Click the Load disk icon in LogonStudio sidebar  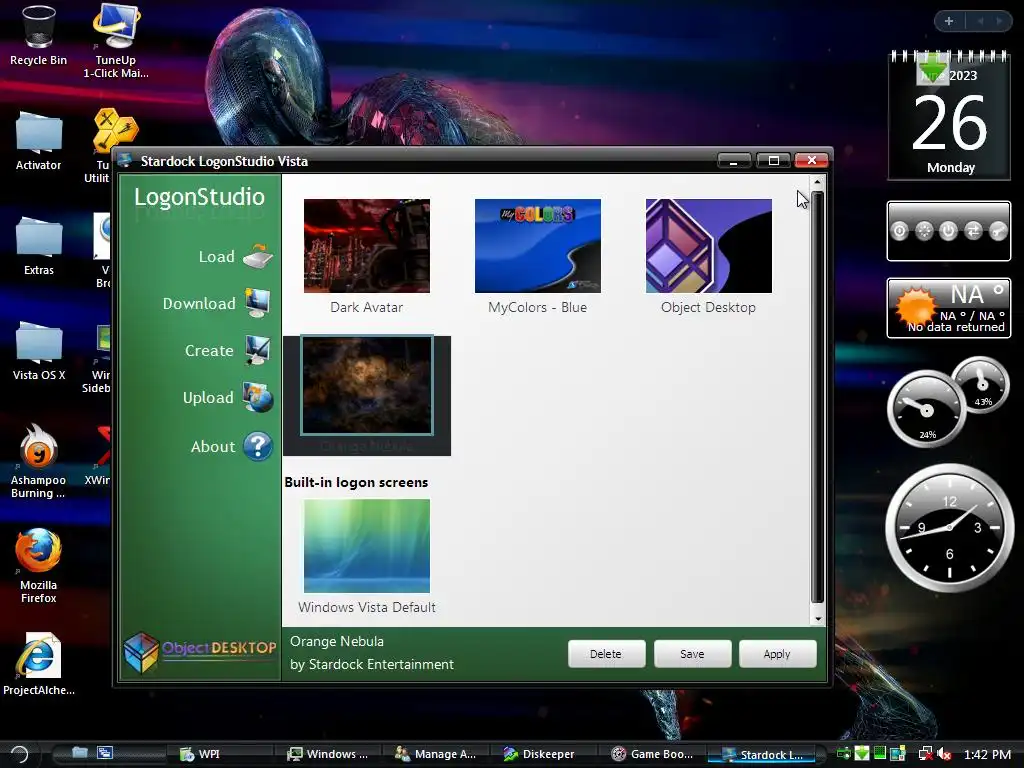[x=258, y=257]
